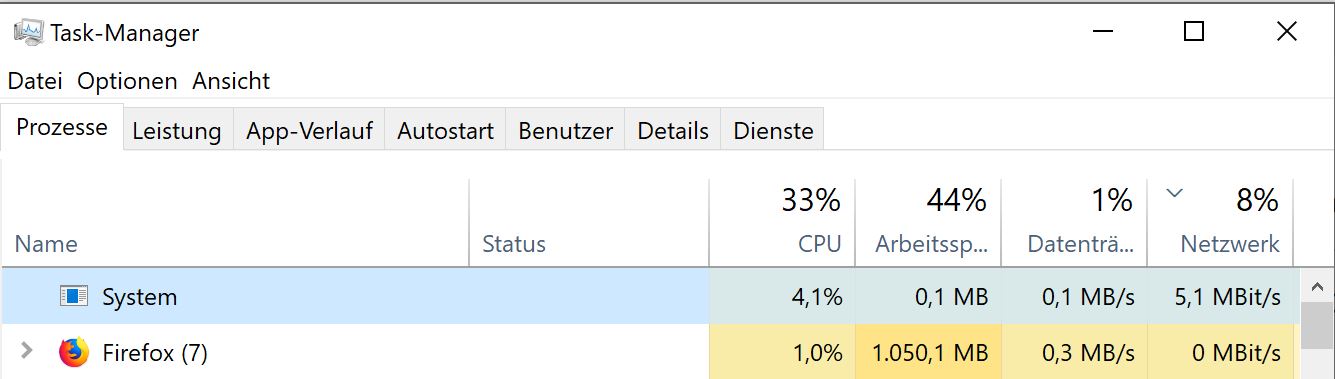Switch to the Leistung tab

click(x=177, y=130)
